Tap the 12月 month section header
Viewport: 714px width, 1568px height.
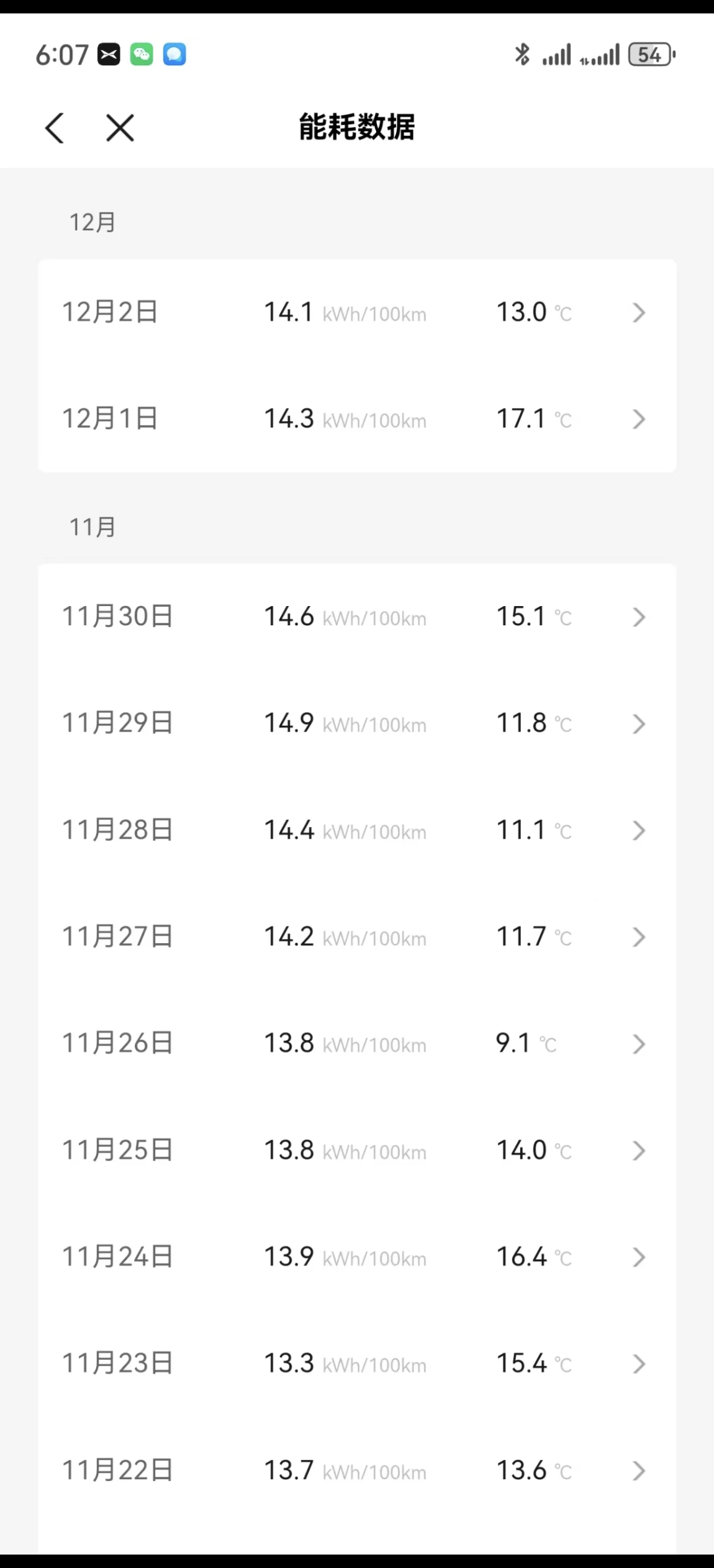click(93, 222)
